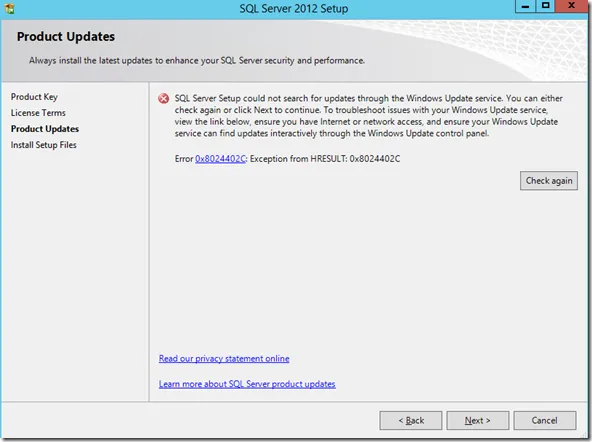Click the red error icon

163,99
